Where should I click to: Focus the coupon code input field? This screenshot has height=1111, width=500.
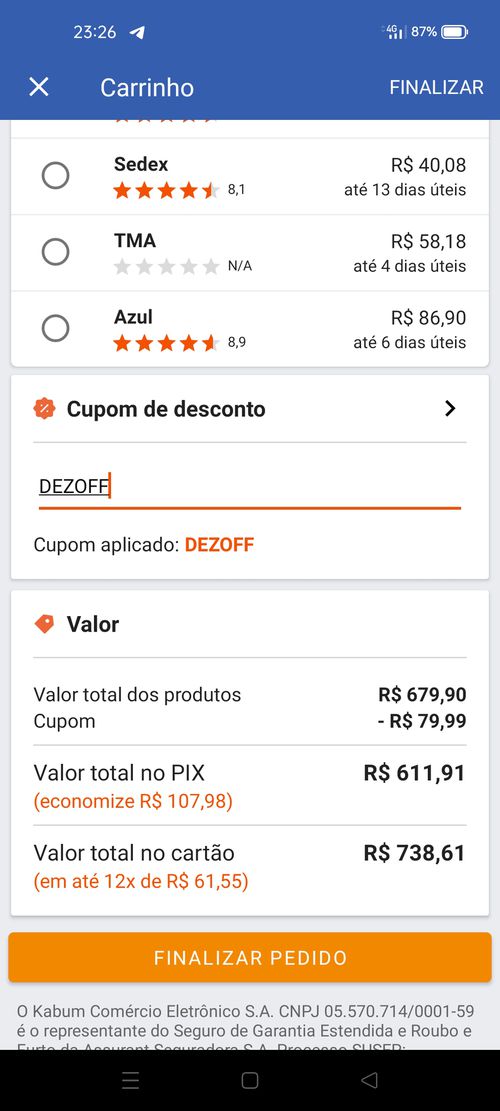(250, 487)
